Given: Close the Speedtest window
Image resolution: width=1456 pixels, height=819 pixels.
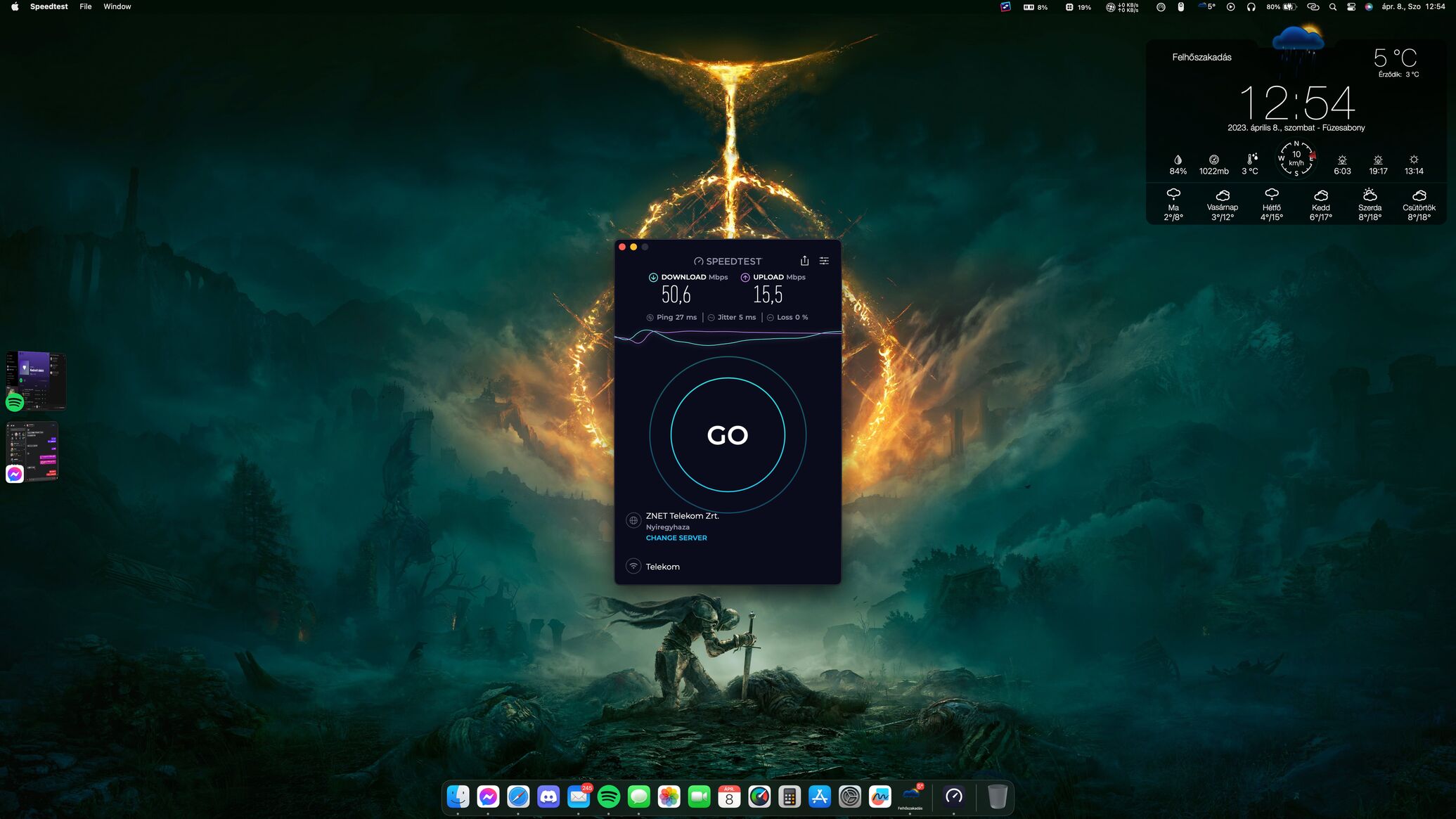Looking at the screenshot, I should pyautogui.click(x=622, y=247).
